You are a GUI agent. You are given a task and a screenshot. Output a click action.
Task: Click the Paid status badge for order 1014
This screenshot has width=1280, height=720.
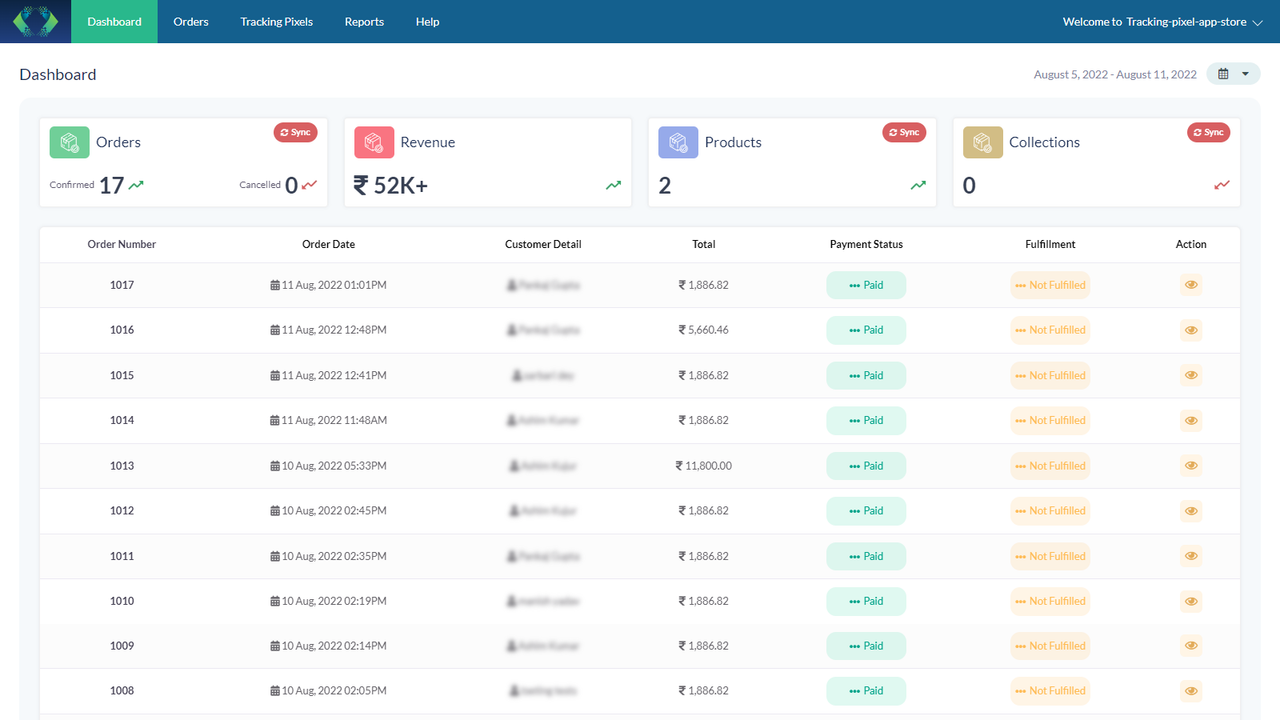point(866,420)
